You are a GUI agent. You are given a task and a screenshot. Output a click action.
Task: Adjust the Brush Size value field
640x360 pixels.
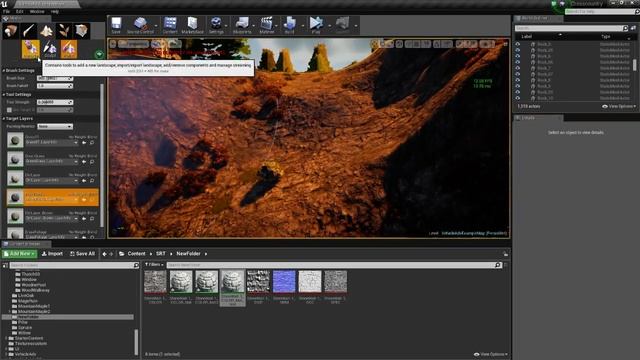pos(55,78)
